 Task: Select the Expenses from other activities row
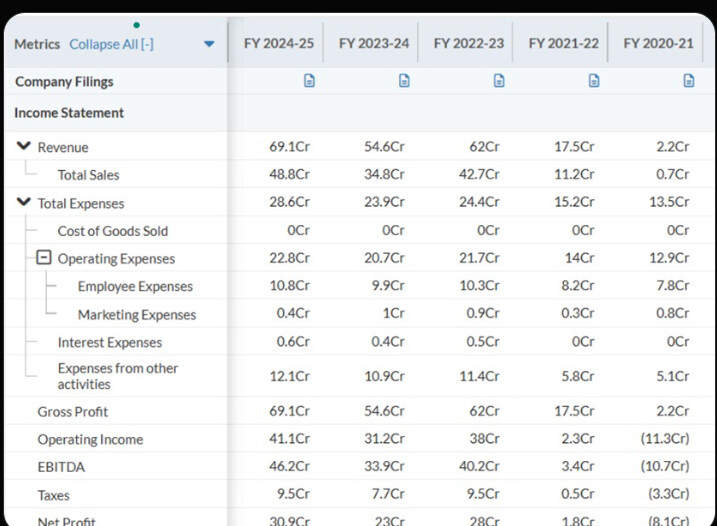point(117,376)
